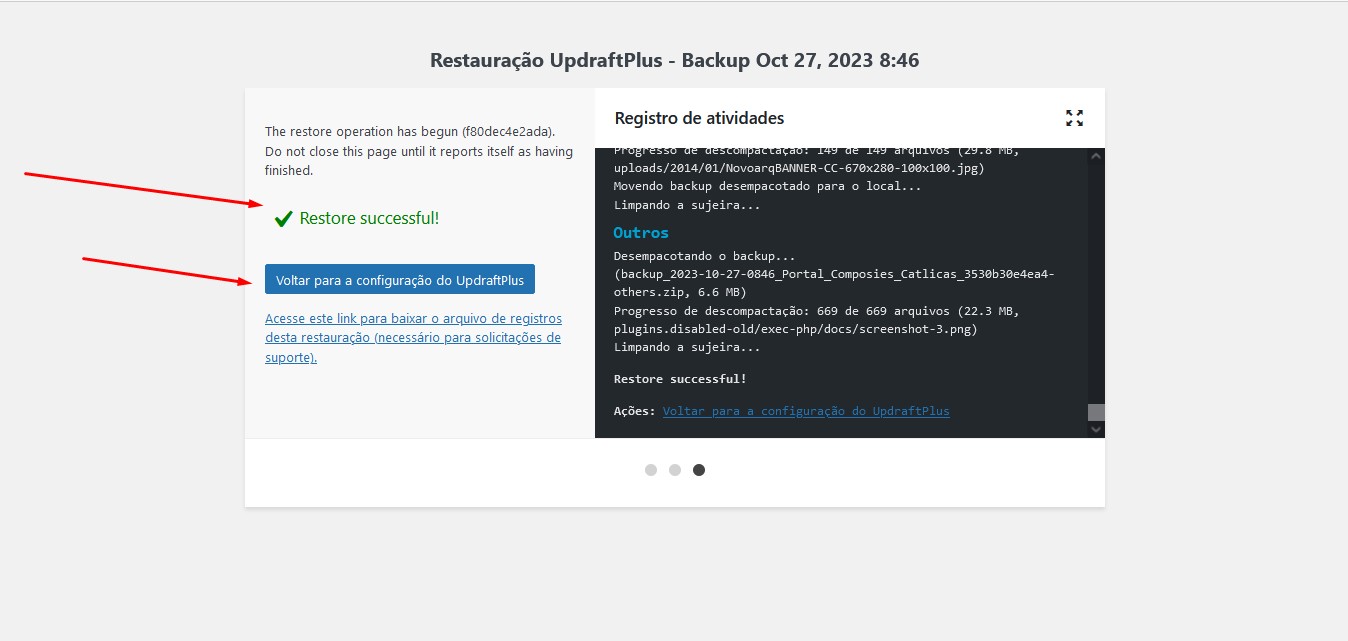Expand activity log to fullscreen

[x=1074, y=118]
